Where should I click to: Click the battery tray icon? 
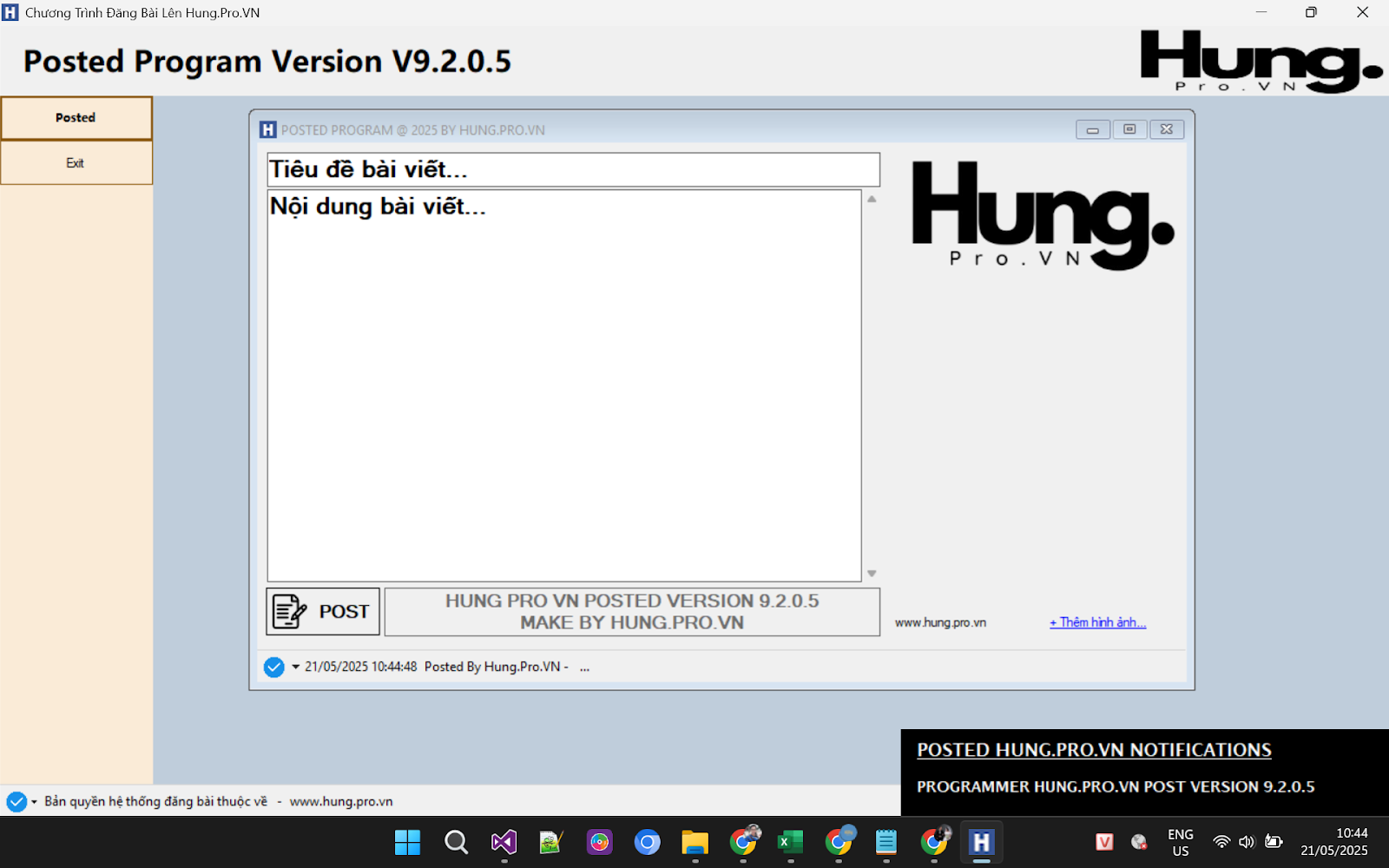pos(1274,841)
